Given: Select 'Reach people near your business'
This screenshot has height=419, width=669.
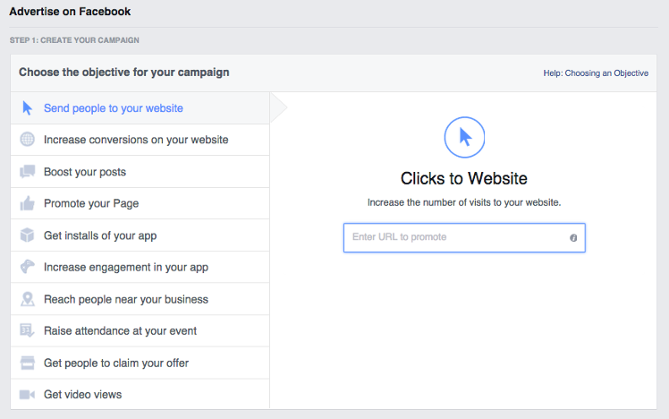Looking at the screenshot, I should pos(140,299).
